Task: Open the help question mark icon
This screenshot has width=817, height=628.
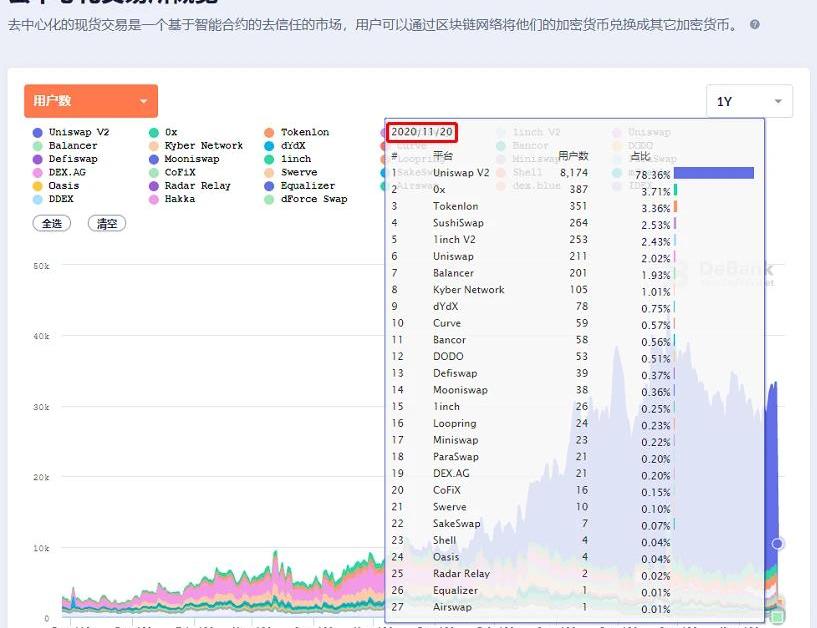Action: 754,24
